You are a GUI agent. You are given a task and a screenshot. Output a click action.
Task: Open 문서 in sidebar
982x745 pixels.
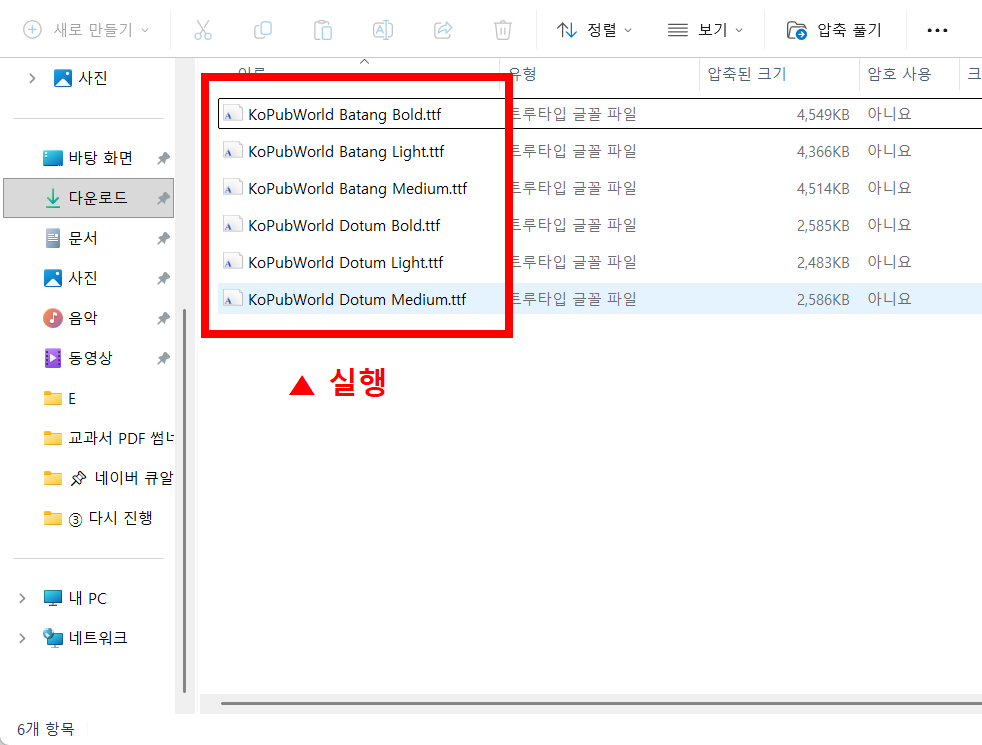coord(71,238)
